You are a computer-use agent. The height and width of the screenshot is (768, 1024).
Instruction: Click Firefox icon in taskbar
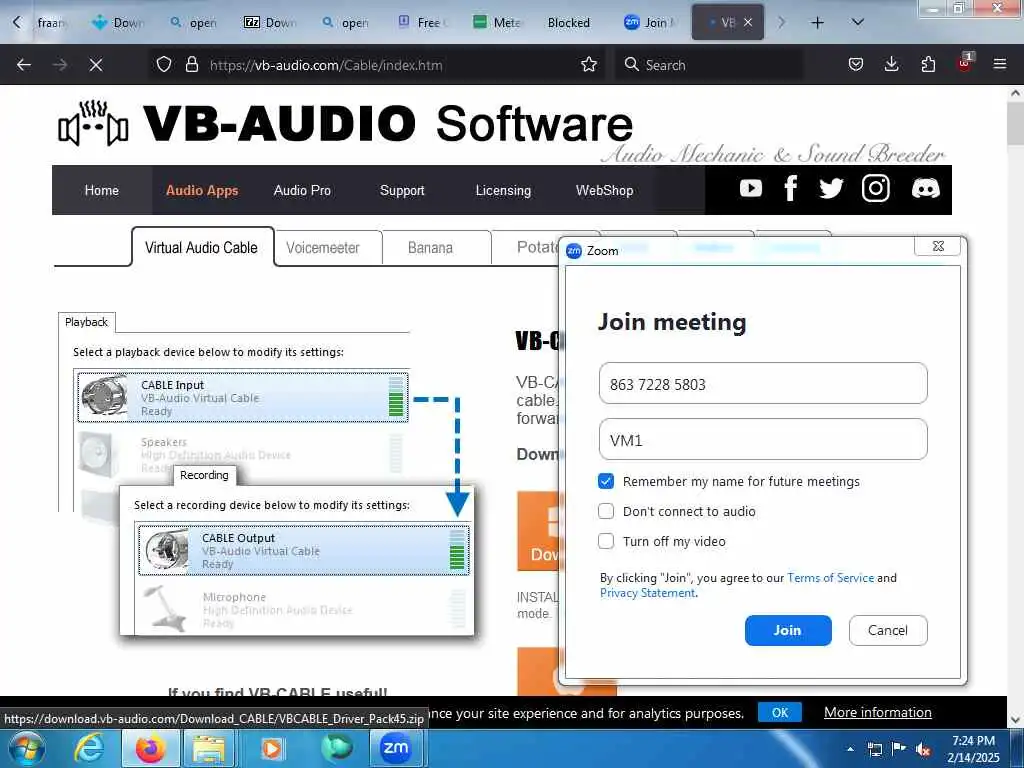(x=150, y=748)
